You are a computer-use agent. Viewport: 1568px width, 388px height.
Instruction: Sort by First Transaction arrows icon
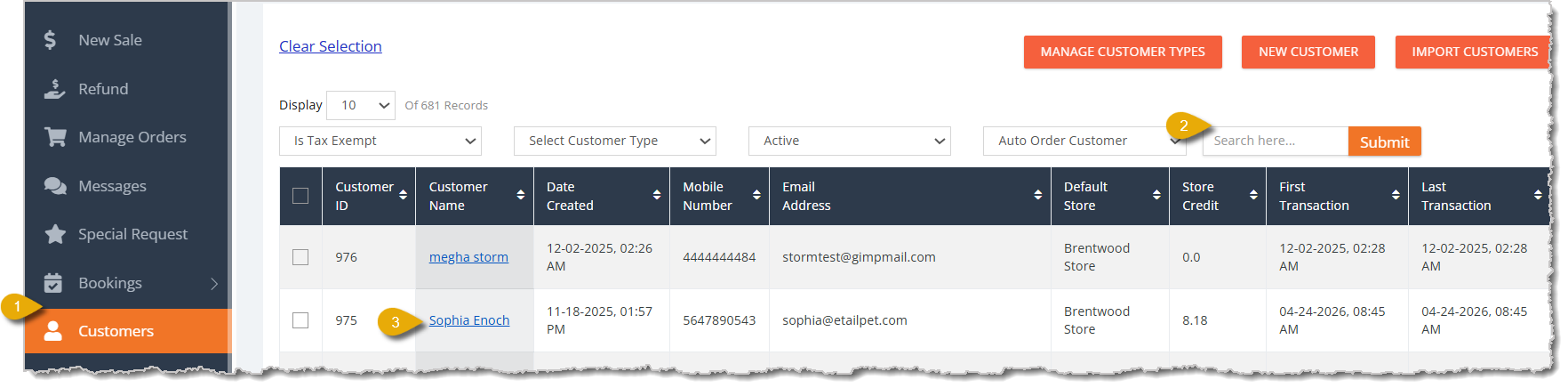tap(1396, 195)
